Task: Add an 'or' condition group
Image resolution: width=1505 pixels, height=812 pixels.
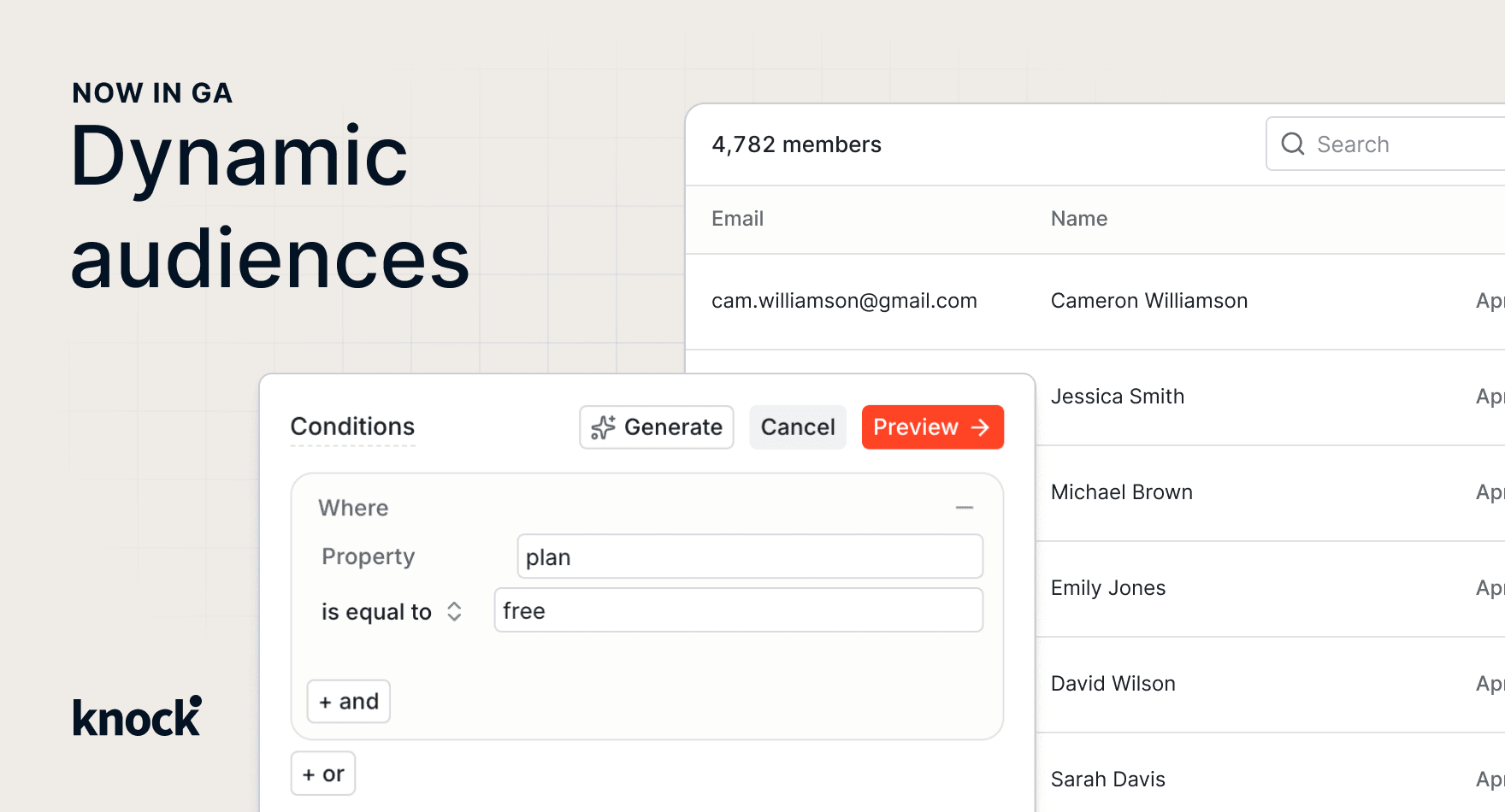Action: 323,774
